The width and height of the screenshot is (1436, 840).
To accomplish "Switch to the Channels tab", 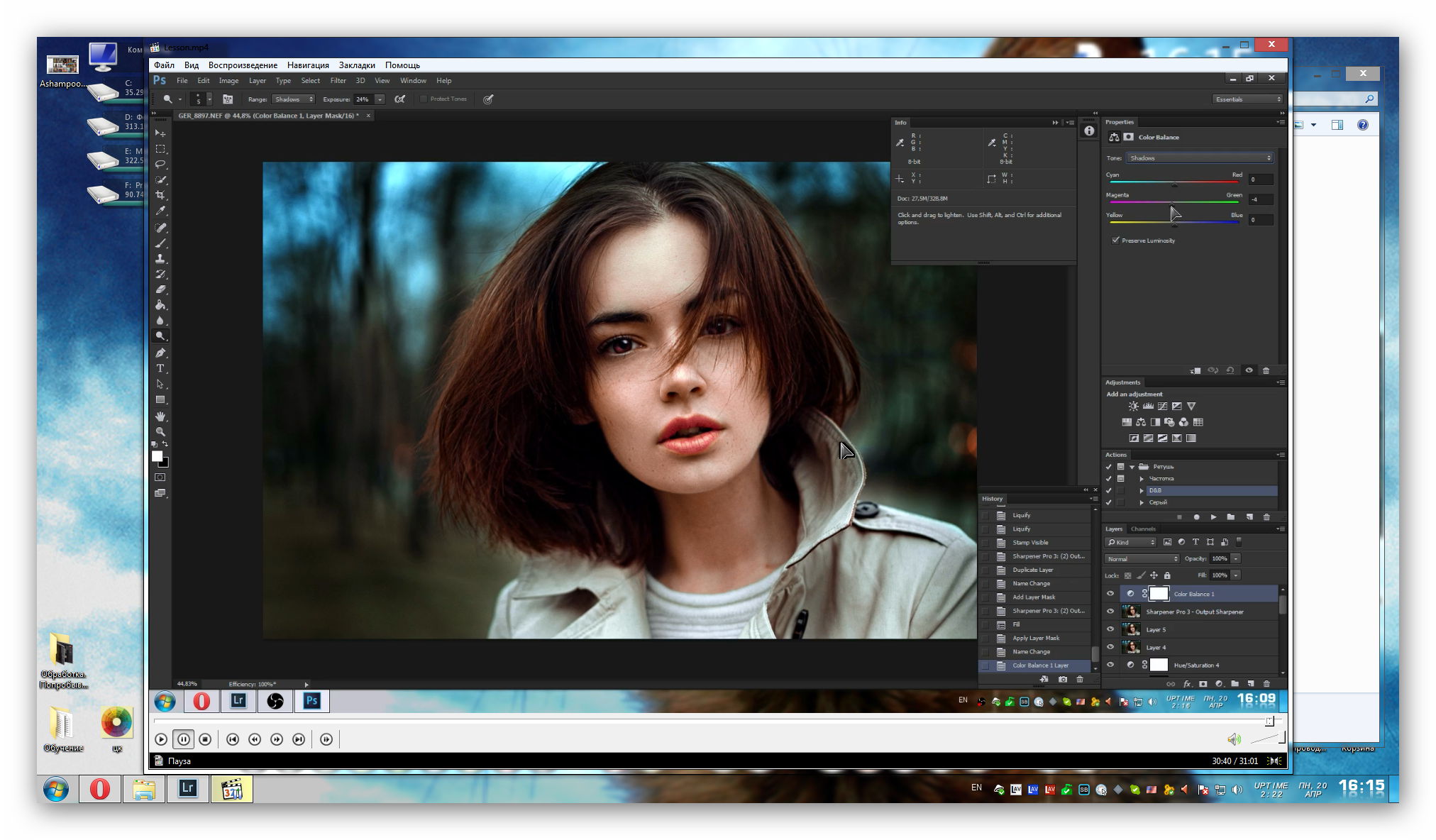I will (1143, 529).
